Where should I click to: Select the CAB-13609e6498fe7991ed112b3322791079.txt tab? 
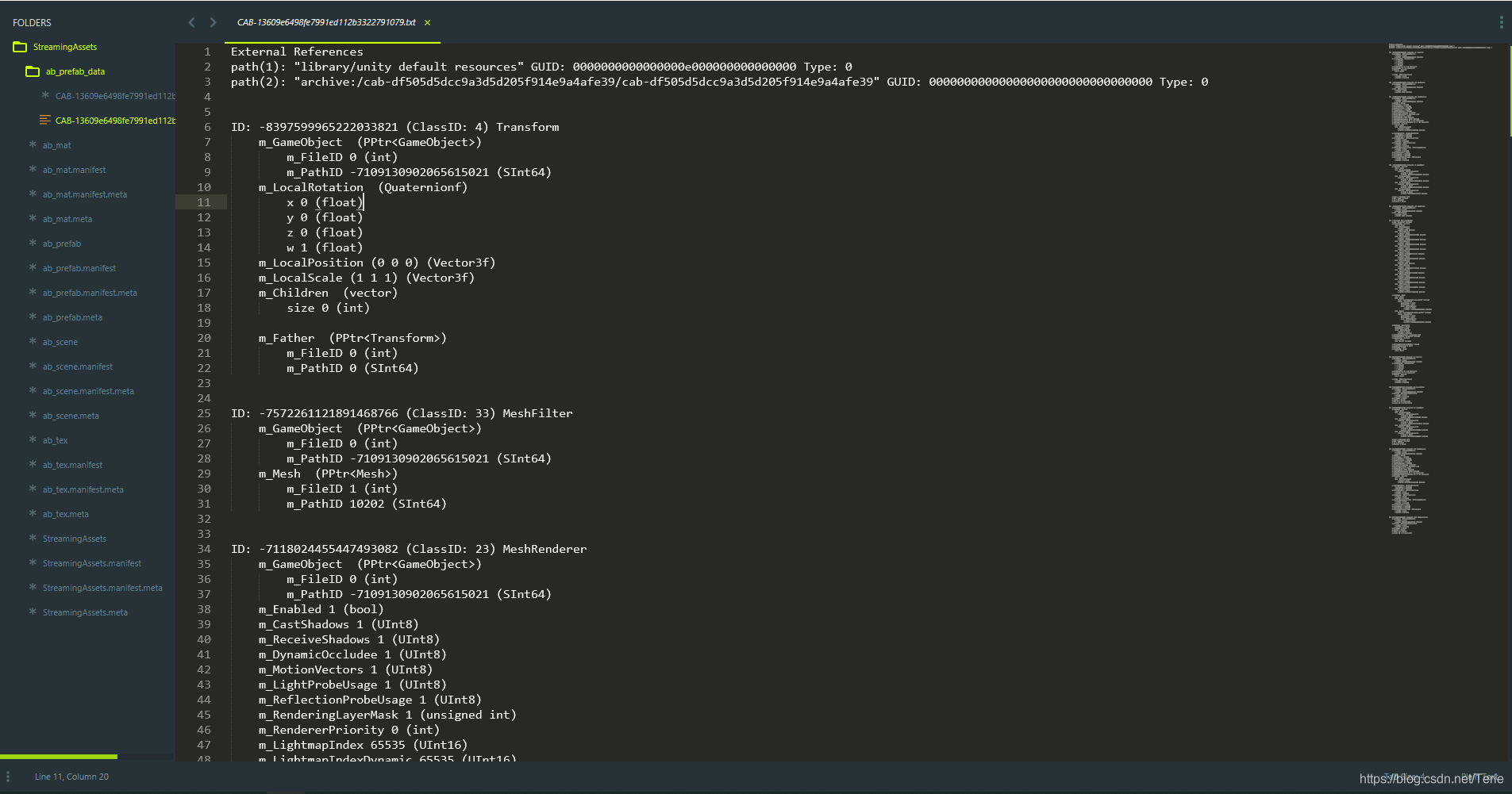[x=326, y=22]
